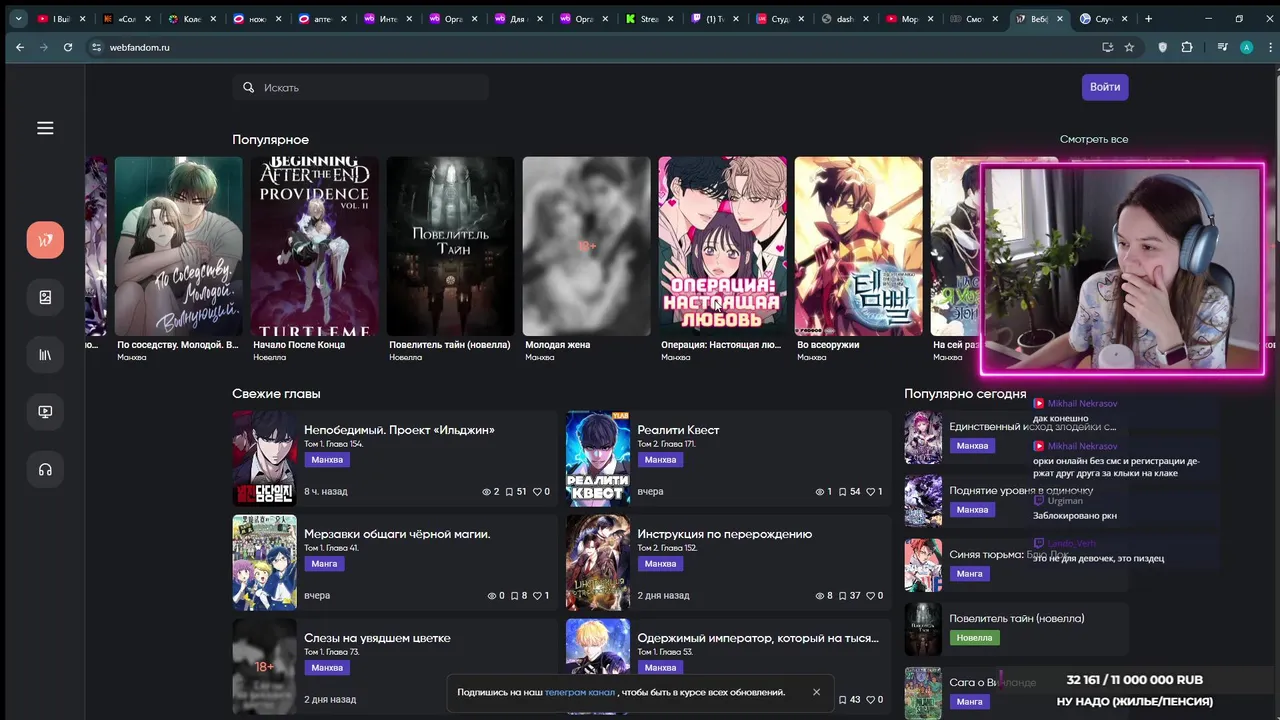Click the shield extension icon

tap(1162, 47)
